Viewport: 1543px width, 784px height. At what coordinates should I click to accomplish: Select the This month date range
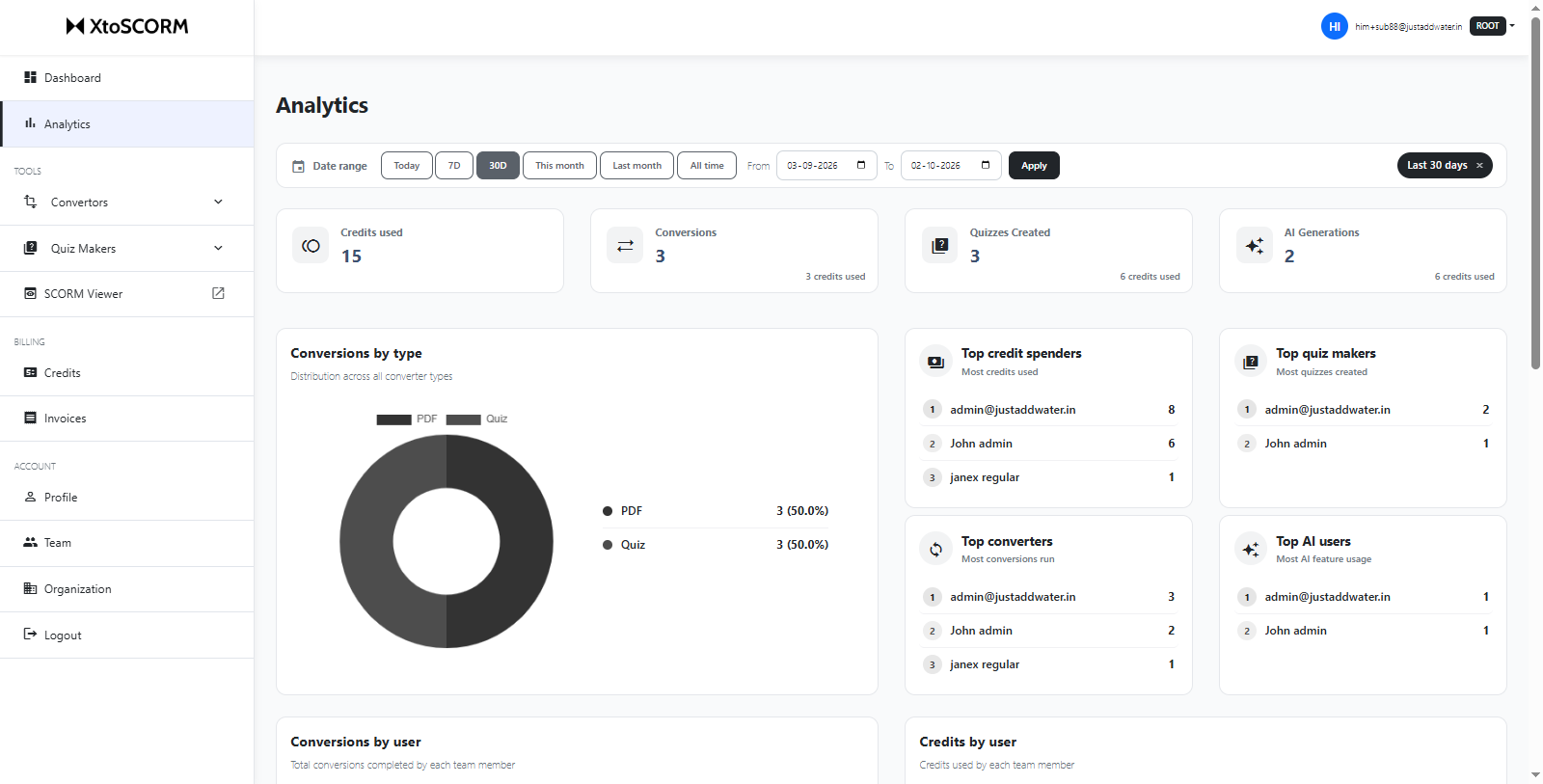coord(559,166)
